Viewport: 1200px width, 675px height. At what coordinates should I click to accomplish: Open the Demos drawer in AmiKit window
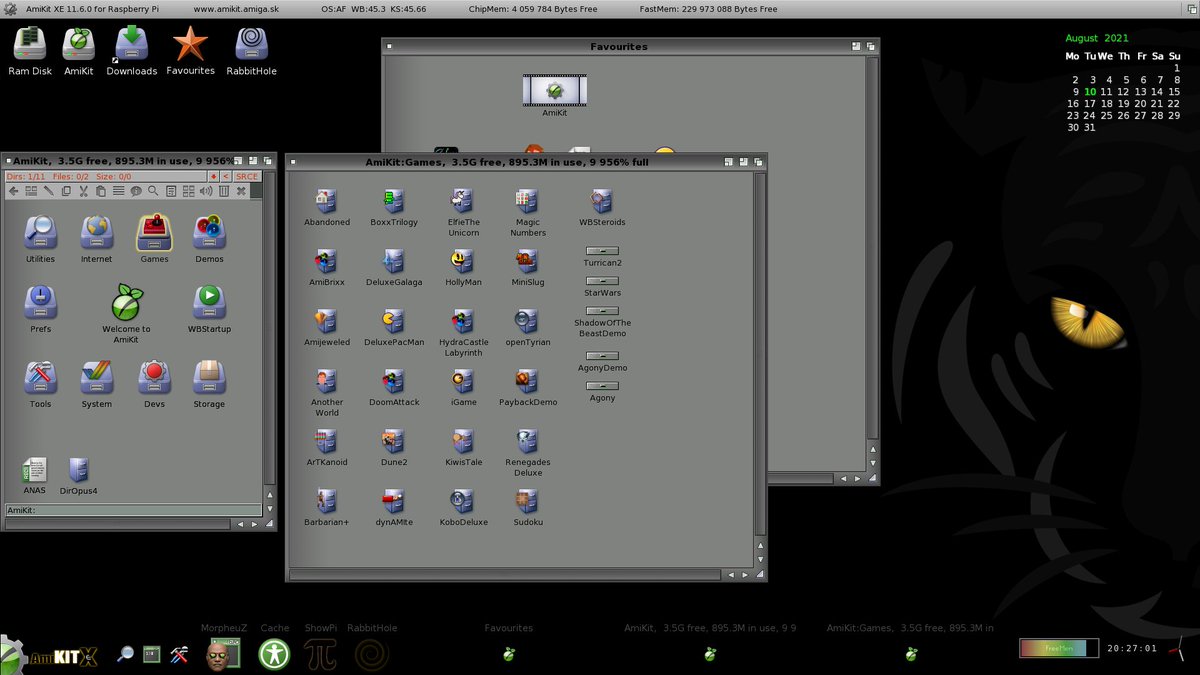(209, 239)
